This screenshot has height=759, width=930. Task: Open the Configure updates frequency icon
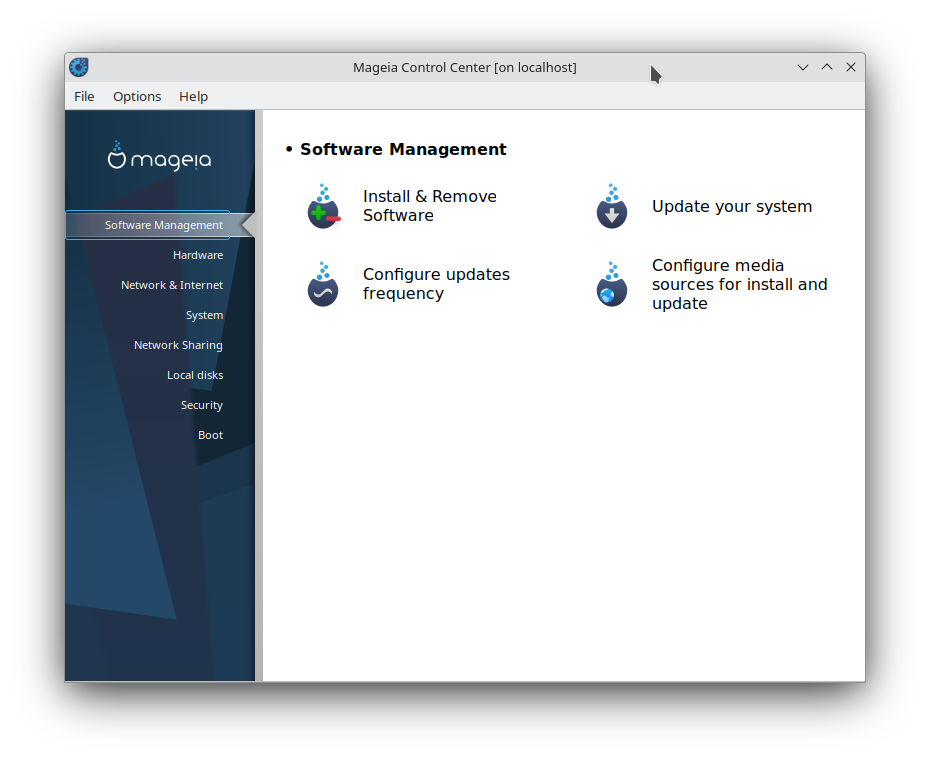323,284
